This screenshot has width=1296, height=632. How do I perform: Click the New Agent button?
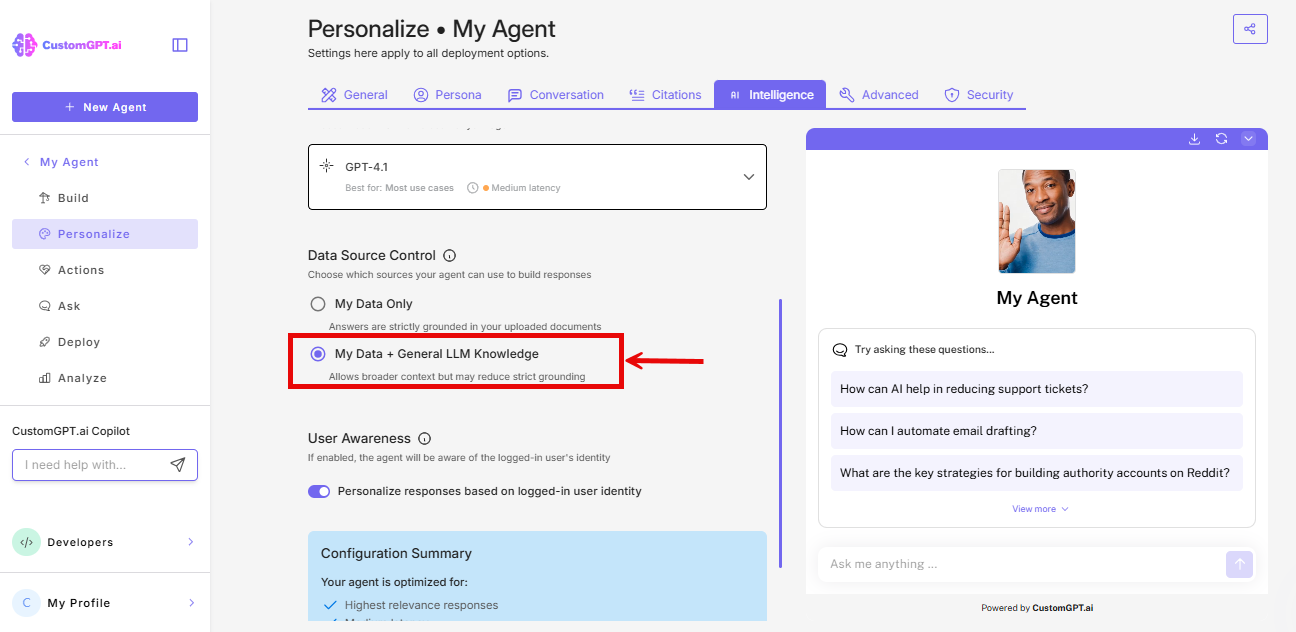[x=104, y=107]
